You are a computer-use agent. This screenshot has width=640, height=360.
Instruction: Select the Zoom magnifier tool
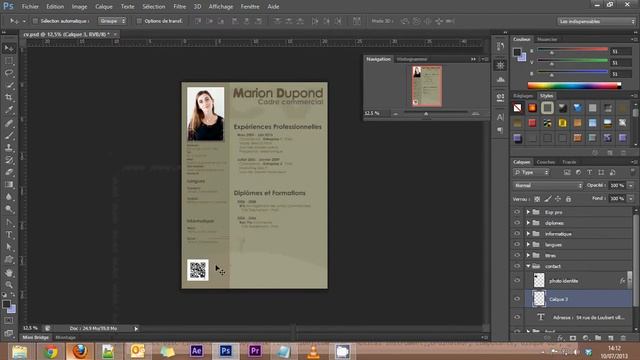tap(9, 284)
